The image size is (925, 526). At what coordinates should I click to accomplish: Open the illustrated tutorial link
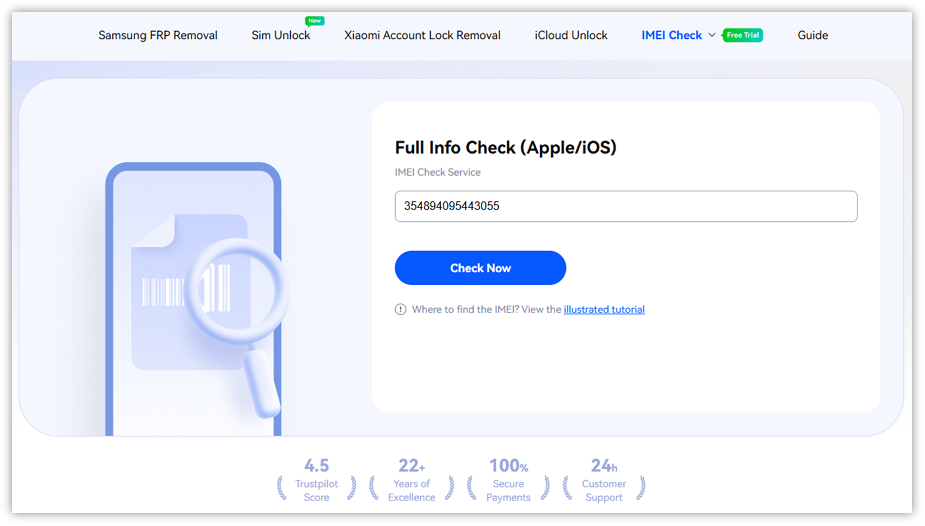(604, 310)
